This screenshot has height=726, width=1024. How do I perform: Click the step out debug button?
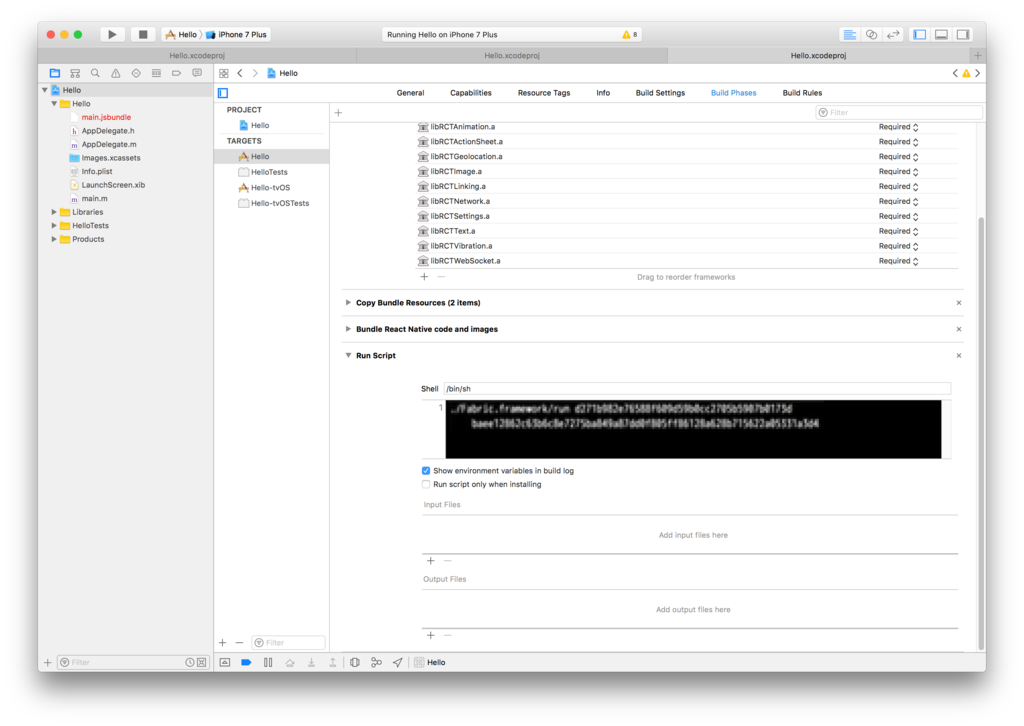pyautogui.click(x=332, y=662)
